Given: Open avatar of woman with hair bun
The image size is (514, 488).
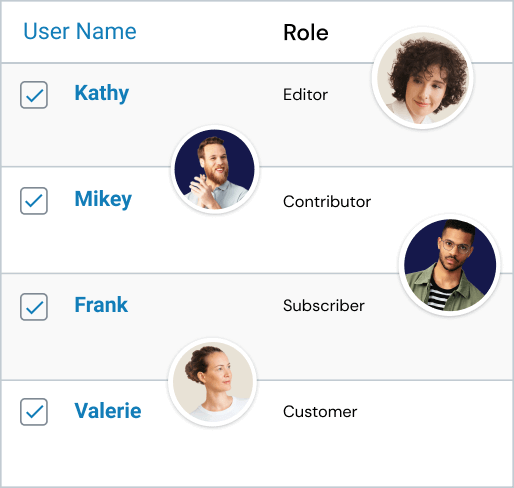Looking at the screenshot, I should [213, 382].
